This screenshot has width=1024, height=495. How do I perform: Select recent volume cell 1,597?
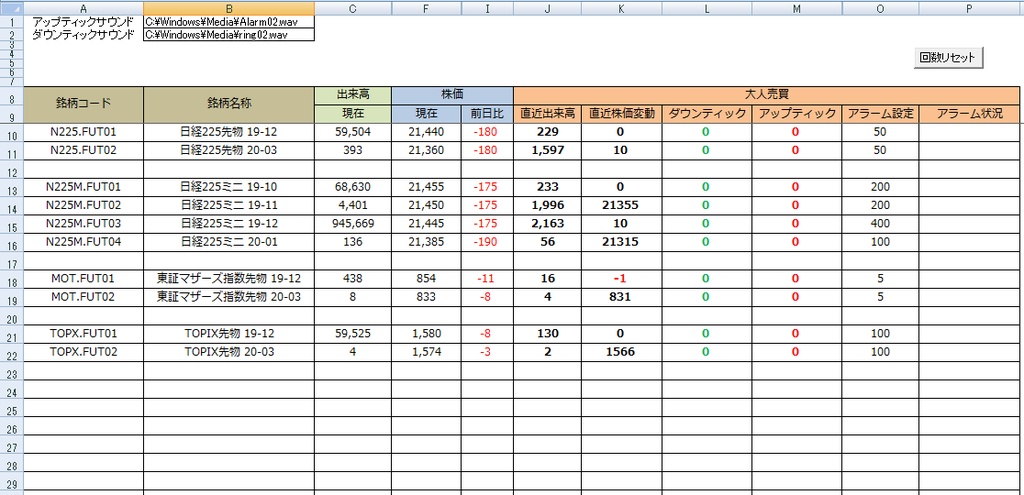click(547, 150)
